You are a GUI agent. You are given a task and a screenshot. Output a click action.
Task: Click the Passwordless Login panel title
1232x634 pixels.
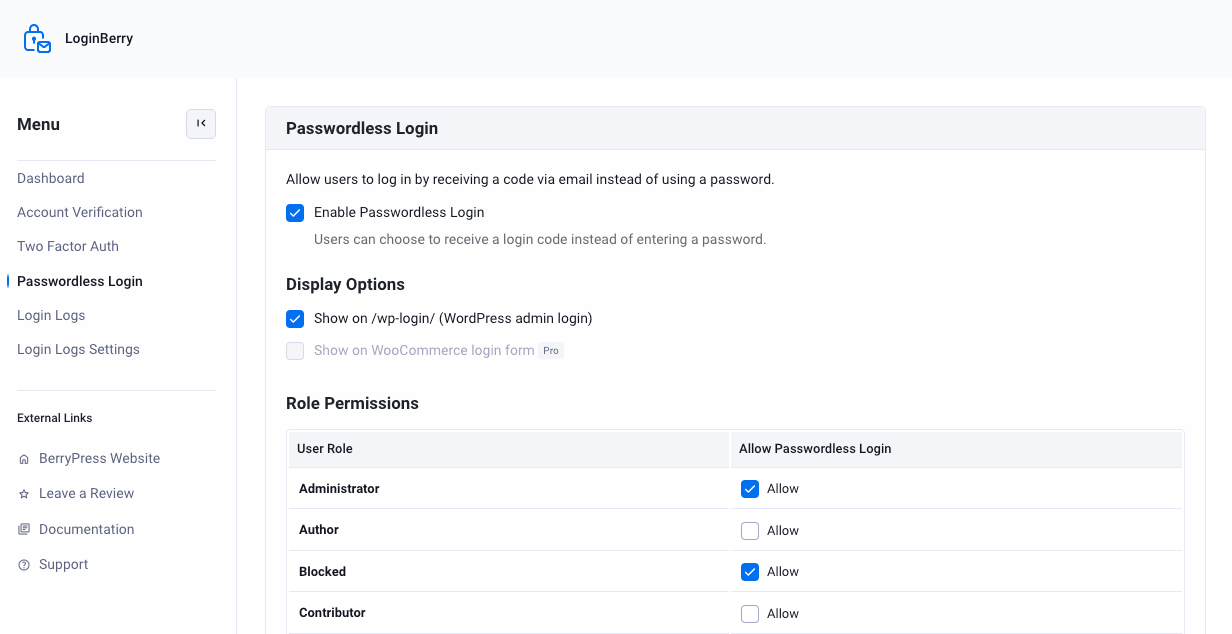coord(362,129)
